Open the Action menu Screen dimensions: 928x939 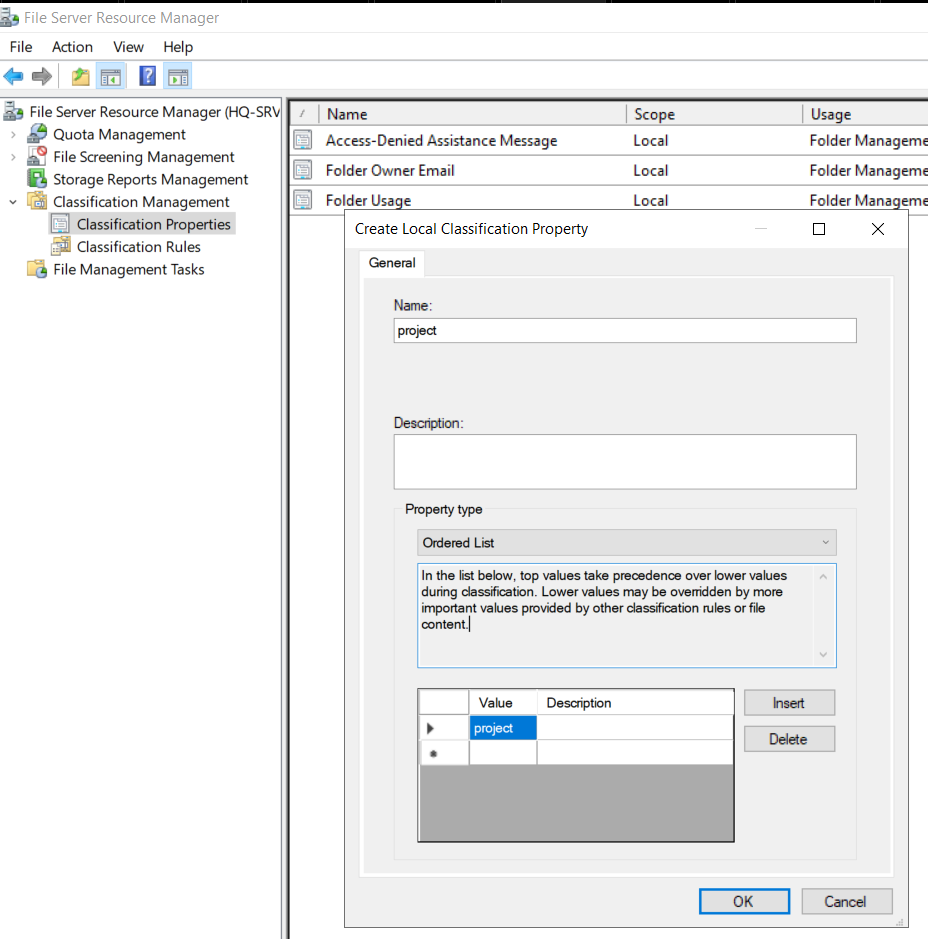pos(72,47)
